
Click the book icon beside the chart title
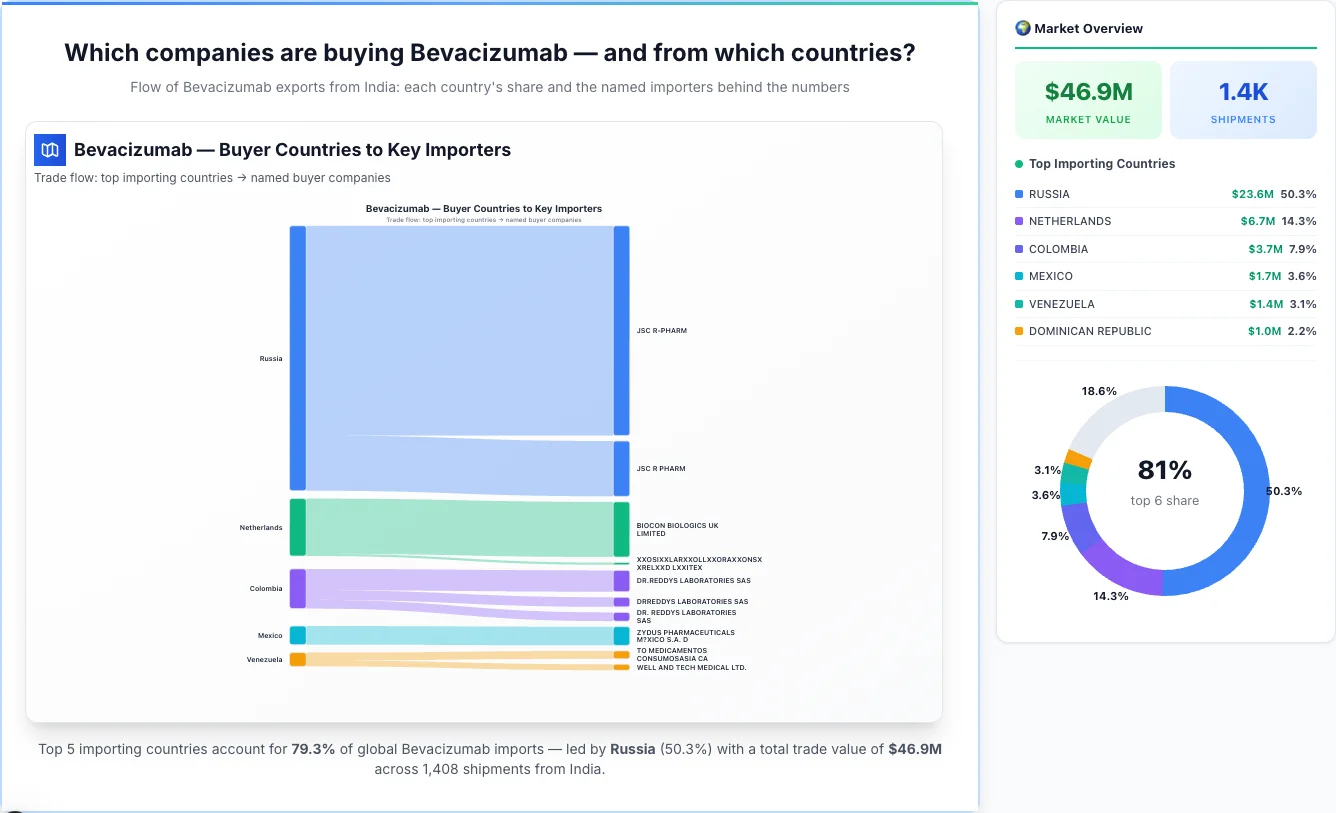49,149
